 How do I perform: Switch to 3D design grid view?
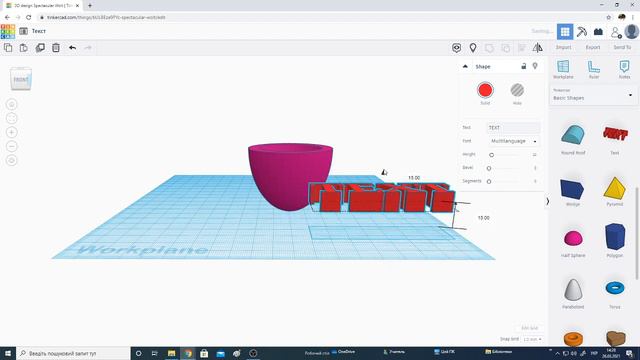coord(565,31)
